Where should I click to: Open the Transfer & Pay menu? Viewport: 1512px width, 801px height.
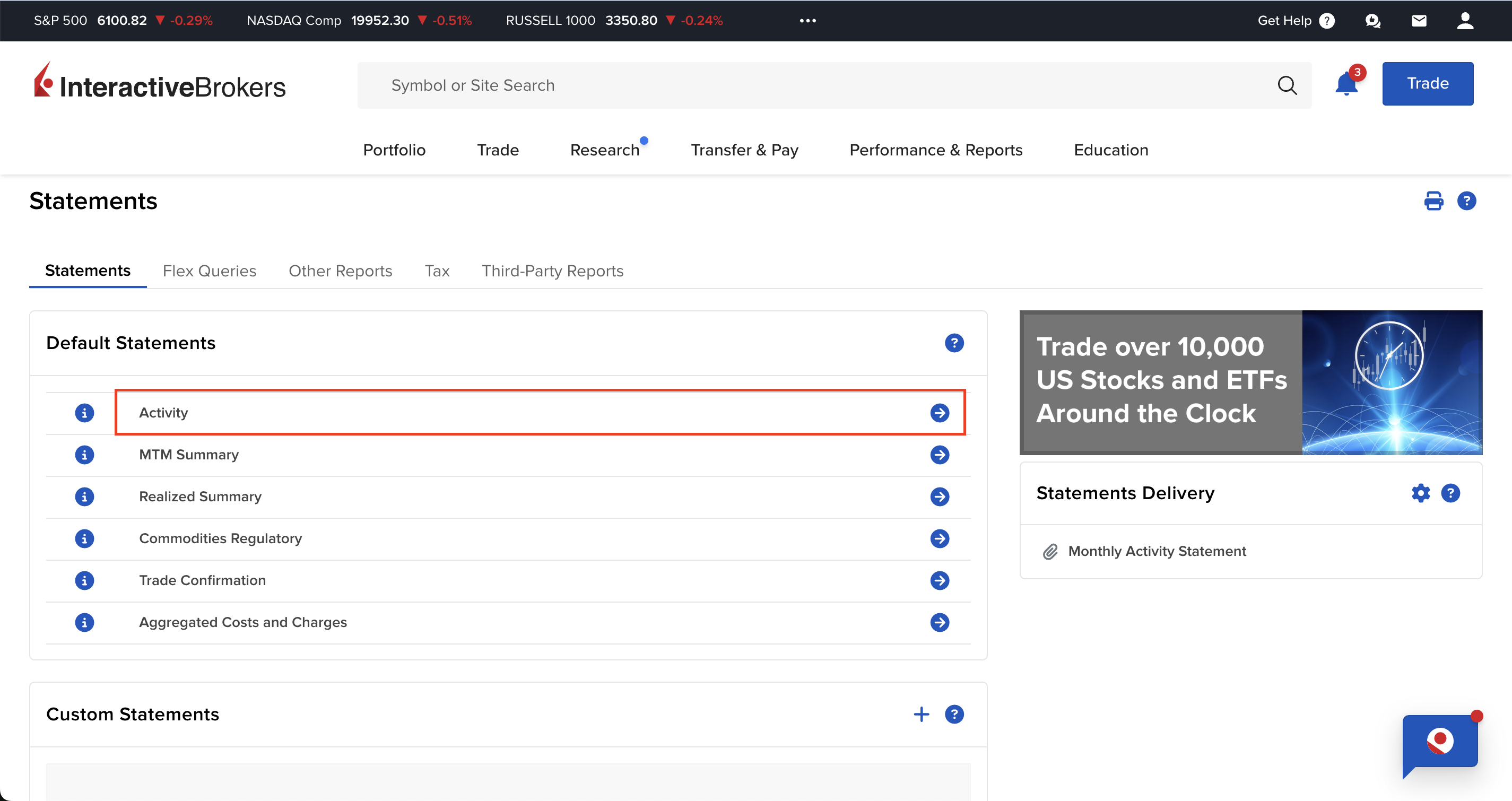coord(744,150)
